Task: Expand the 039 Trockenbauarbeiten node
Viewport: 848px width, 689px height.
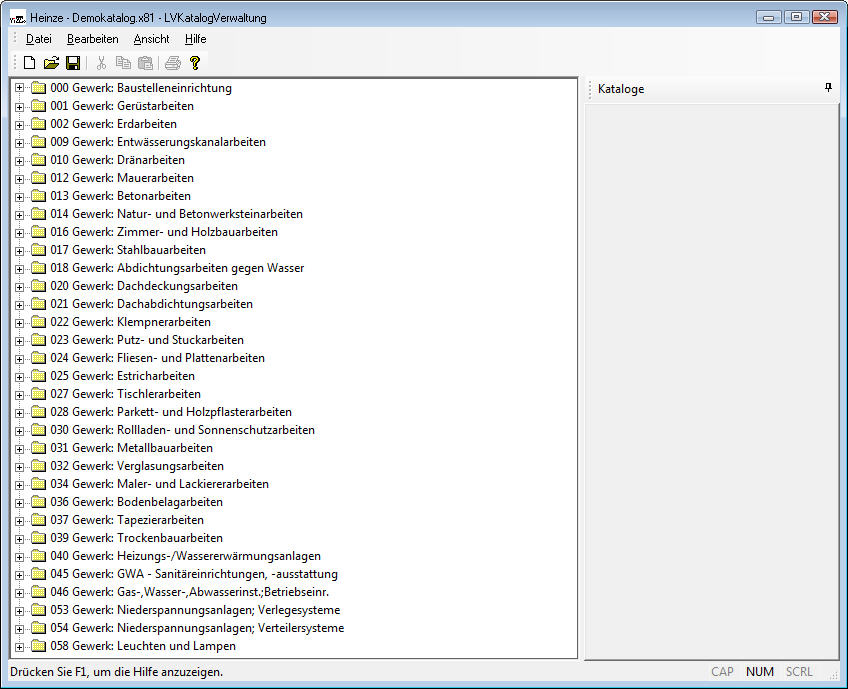Action: click(19, 539)
